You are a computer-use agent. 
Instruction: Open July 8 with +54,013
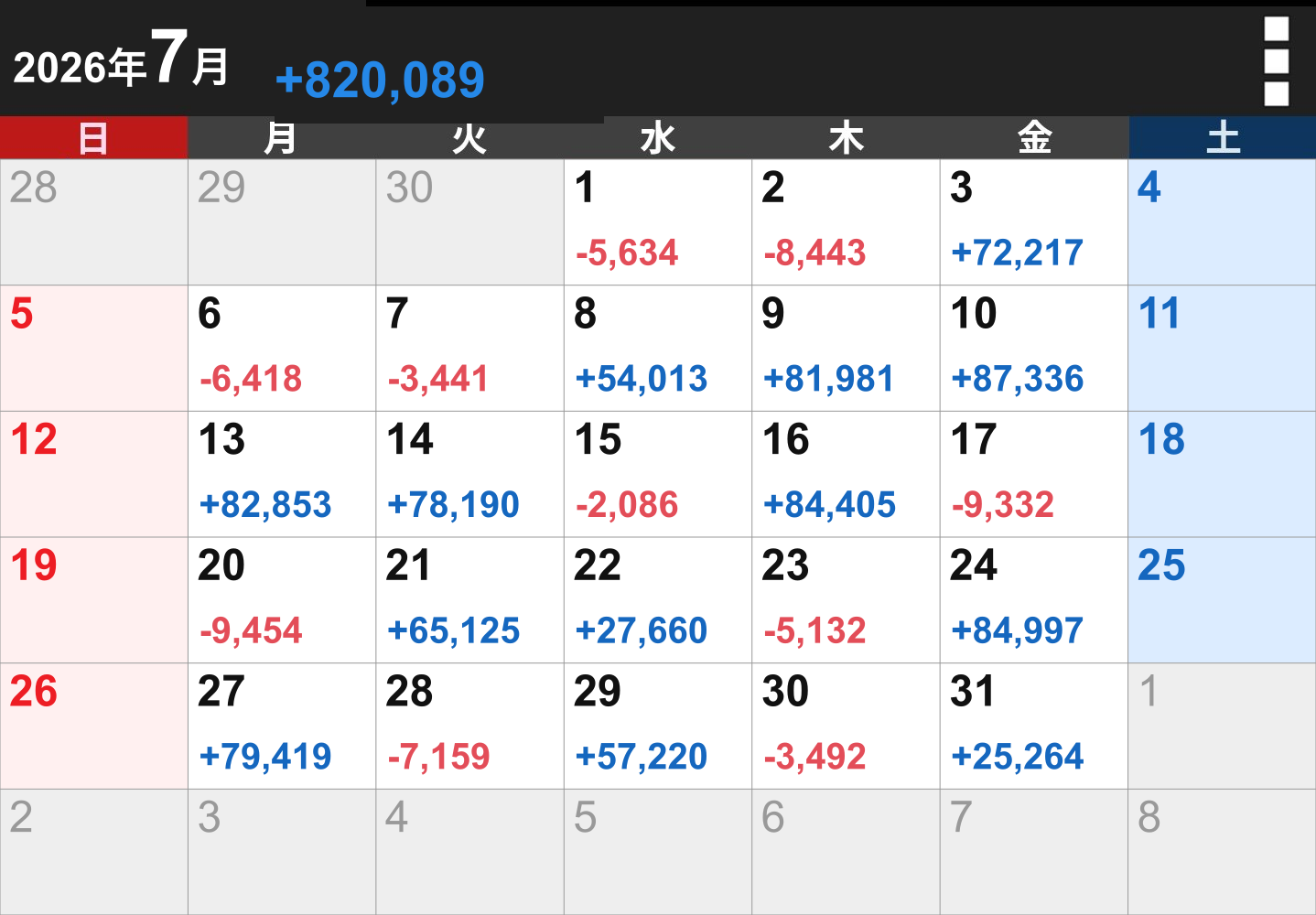658,349
